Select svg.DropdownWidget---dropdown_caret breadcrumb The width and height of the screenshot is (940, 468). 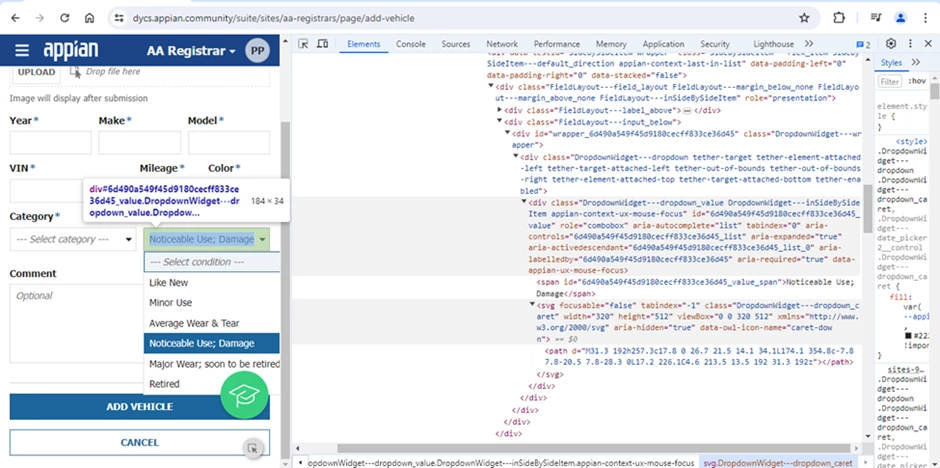[x=778, y=463]
